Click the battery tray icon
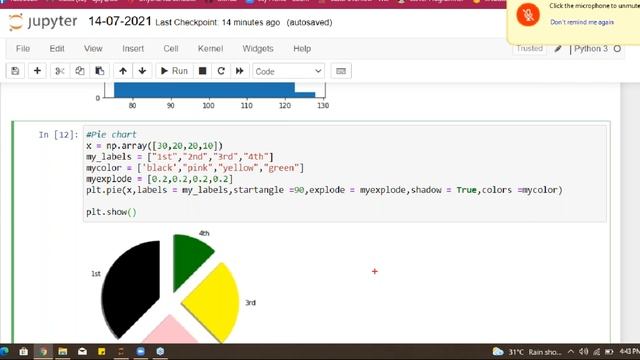 point(609,352)
